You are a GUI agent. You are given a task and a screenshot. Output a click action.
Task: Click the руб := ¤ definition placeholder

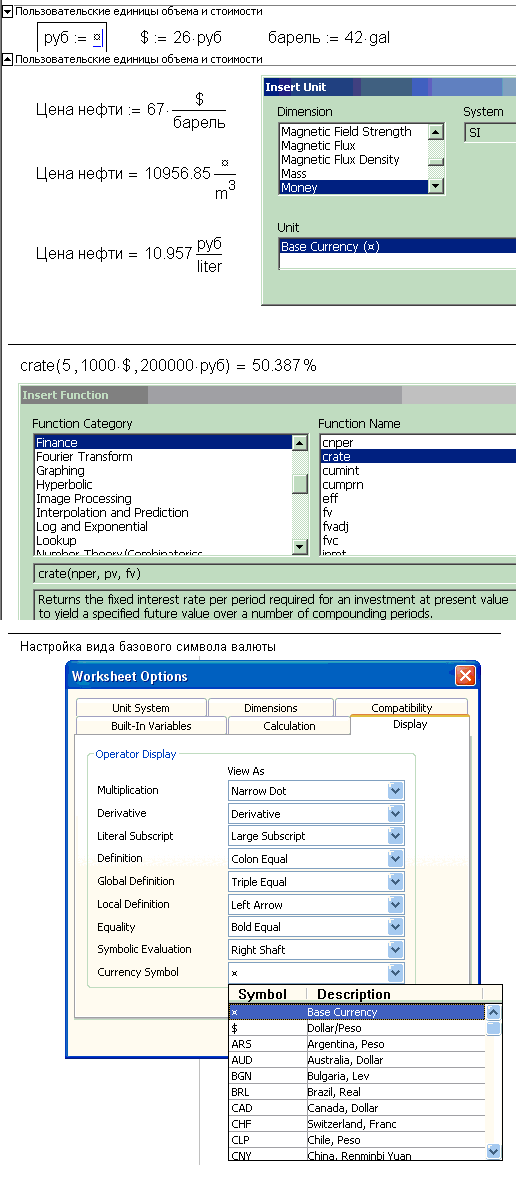97,37
